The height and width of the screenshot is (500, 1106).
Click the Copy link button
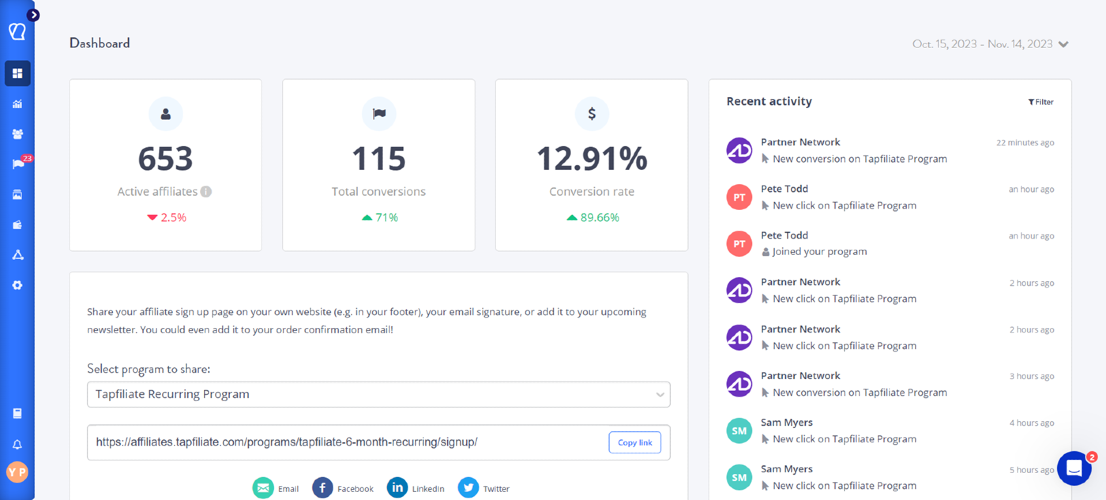click(x=635, y=443)
